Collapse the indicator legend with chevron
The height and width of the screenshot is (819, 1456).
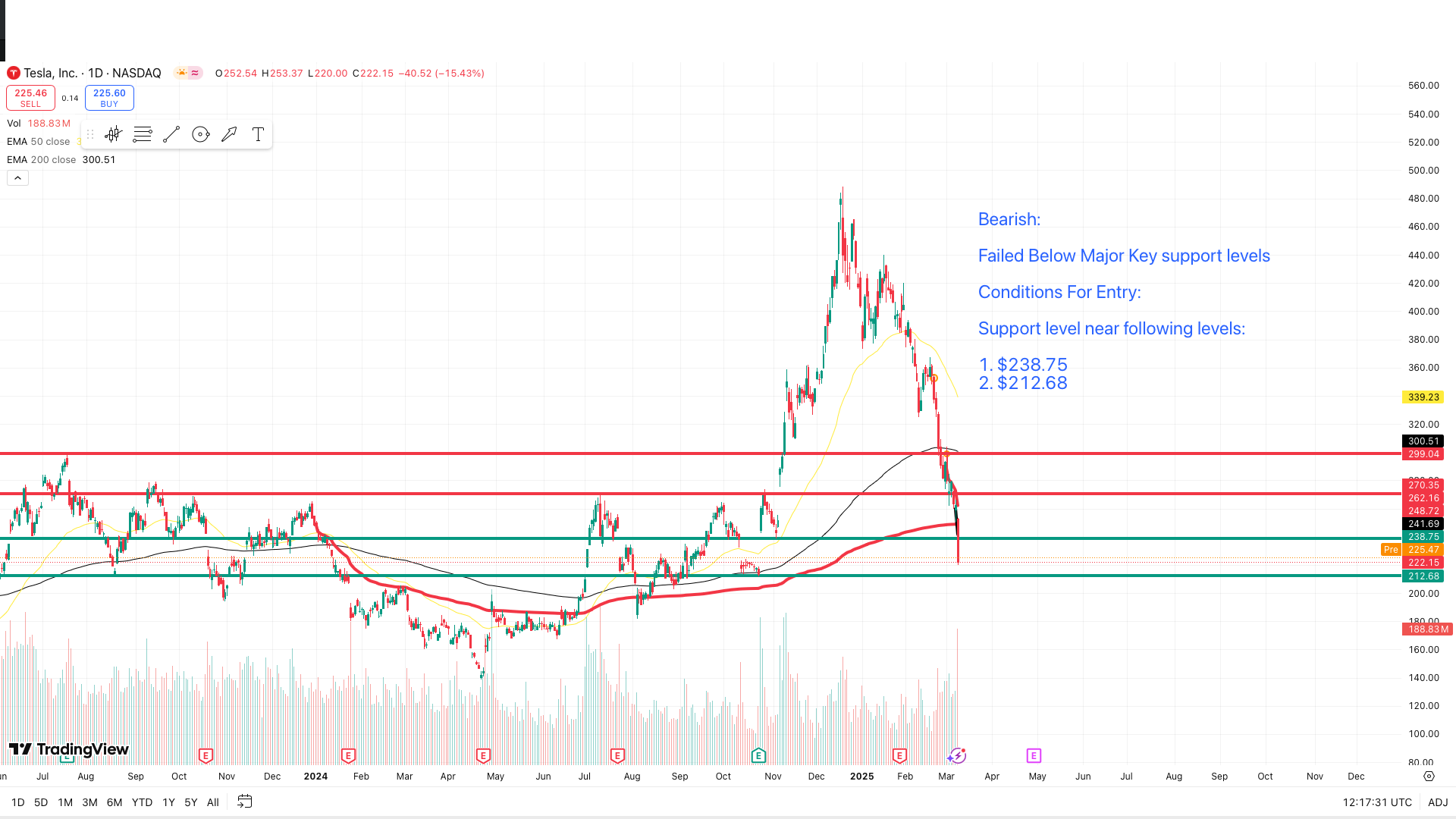point(17,177)
